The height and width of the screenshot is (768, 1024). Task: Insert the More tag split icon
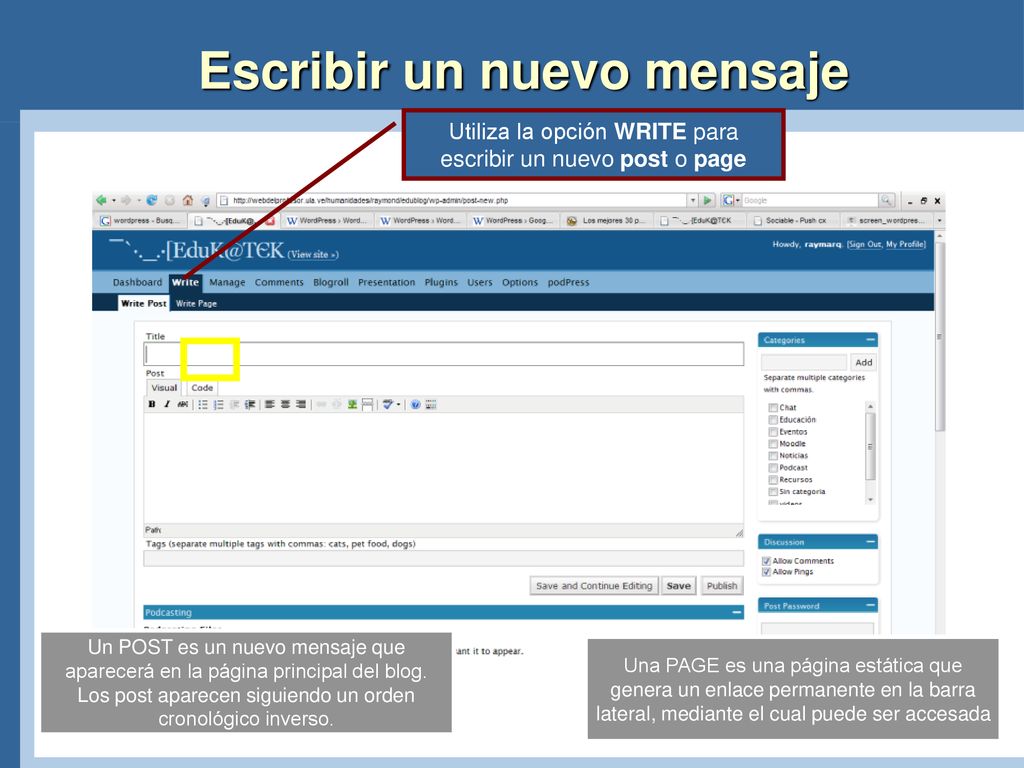pyautogui.click(x=368, y=404)
